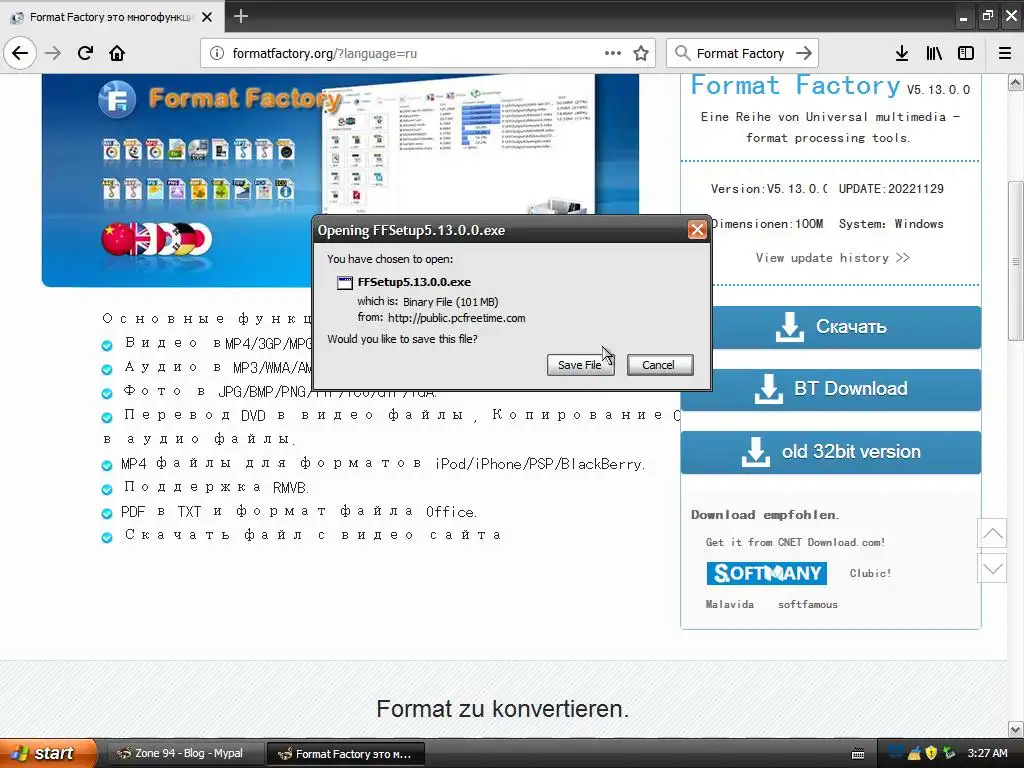Click the page scroll-down arrow box
Viewport: 1024px width, 768px height.
pos(992,568)
